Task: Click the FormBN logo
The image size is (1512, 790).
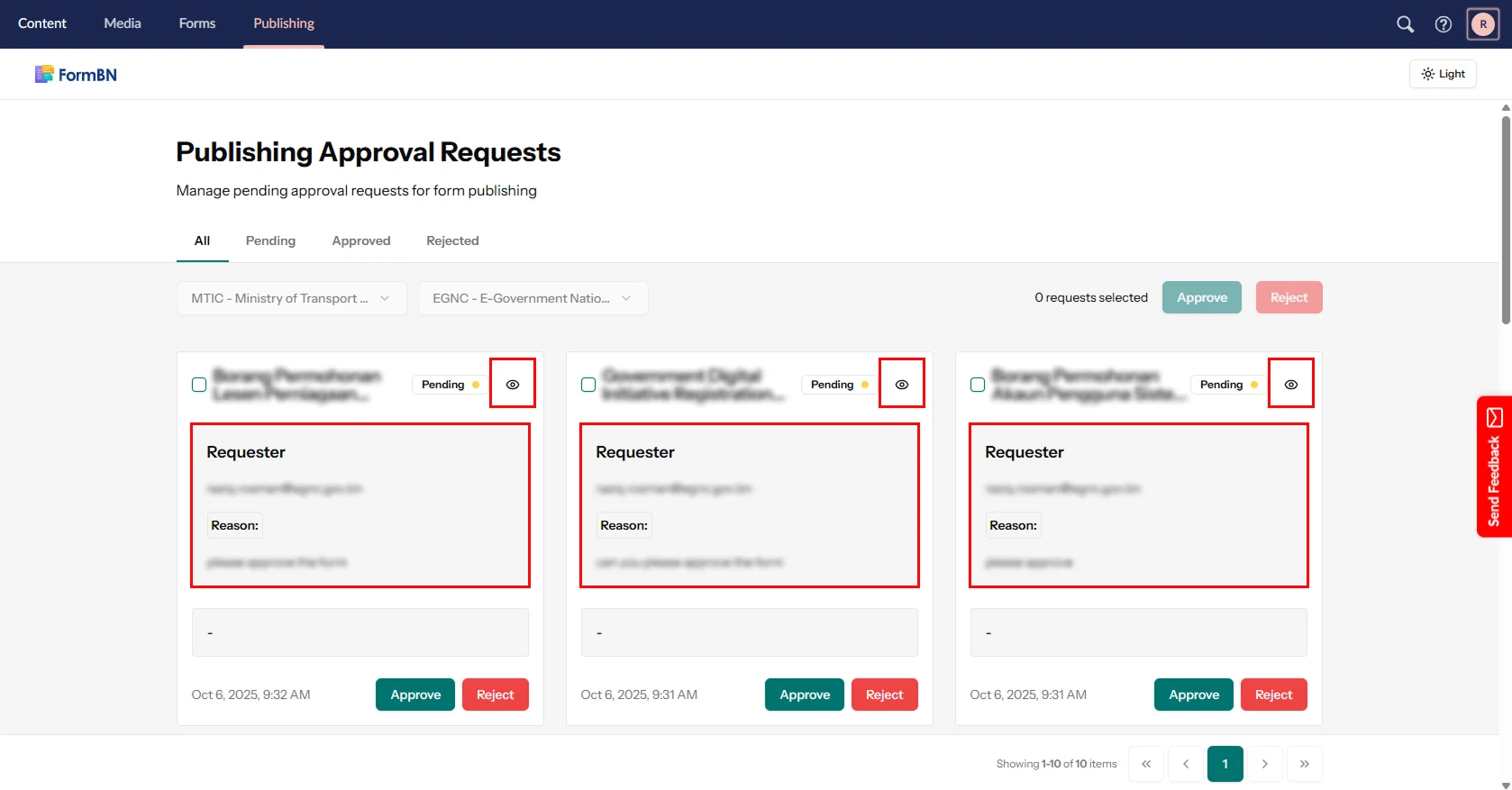Action: (x=76, y=75)
